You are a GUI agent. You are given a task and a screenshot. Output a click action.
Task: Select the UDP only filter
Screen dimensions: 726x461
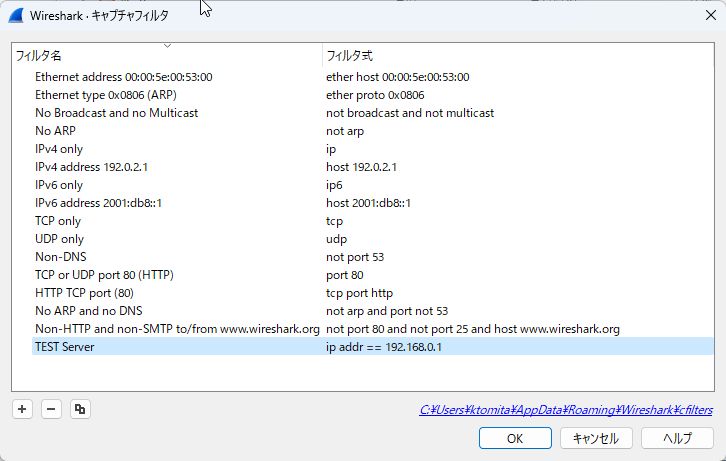pyautogui.click(x=59, y=239)
